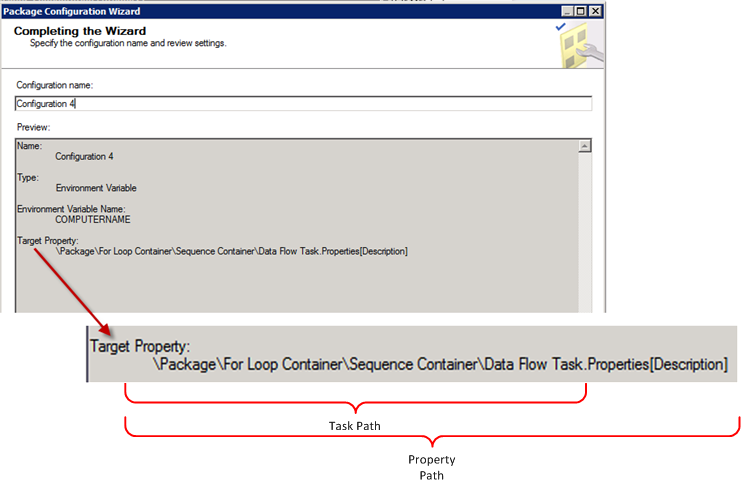This screenshot has height=484, width=741.
Task: Click the Target Property path in preview
Action: (232, 251)
